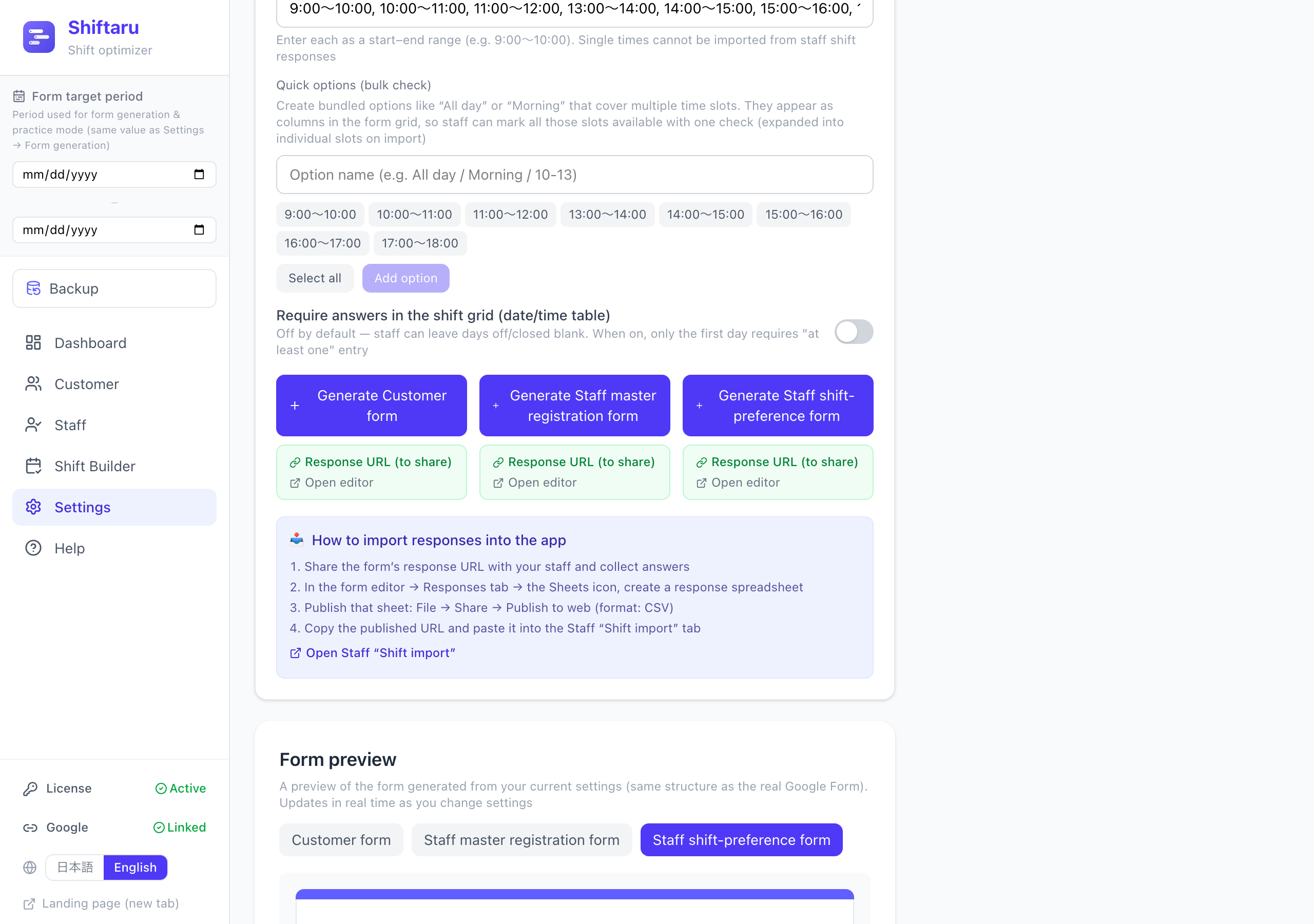The width and height of the screenshot is (1314, 924).
Task: Click the Landing page external-link icon
Action: [x=29, y=903]
